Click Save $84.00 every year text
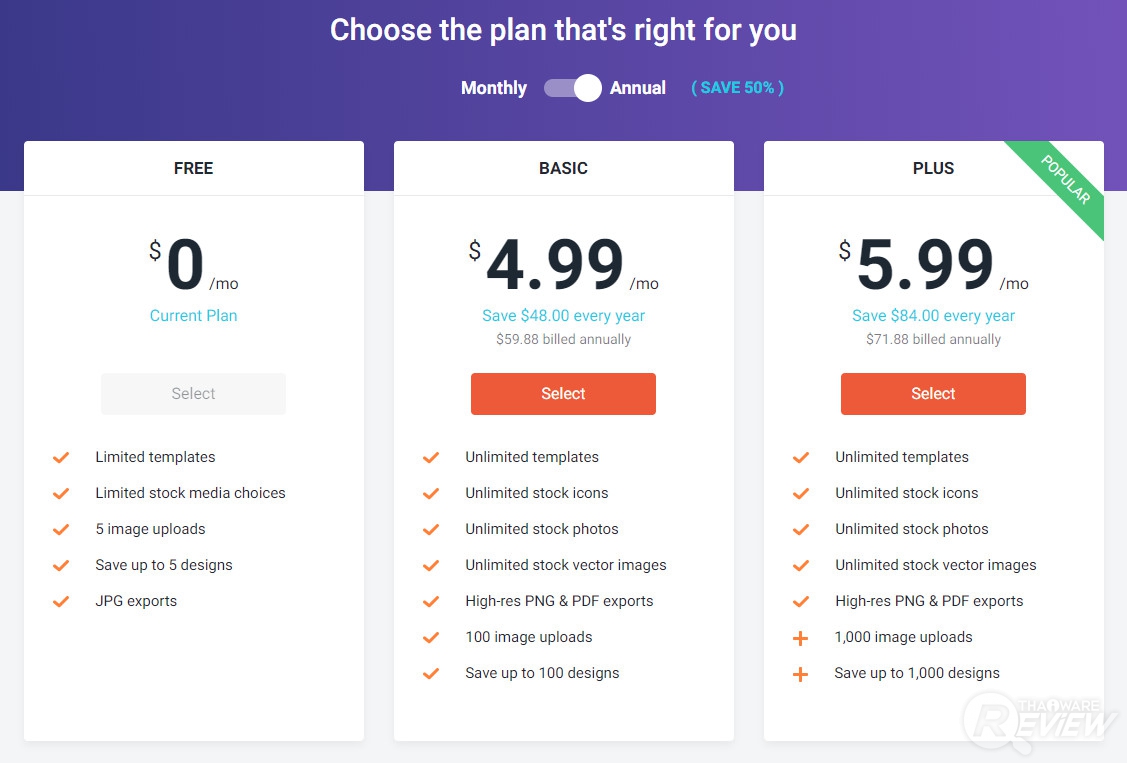1127x763 pixels. 933,316
